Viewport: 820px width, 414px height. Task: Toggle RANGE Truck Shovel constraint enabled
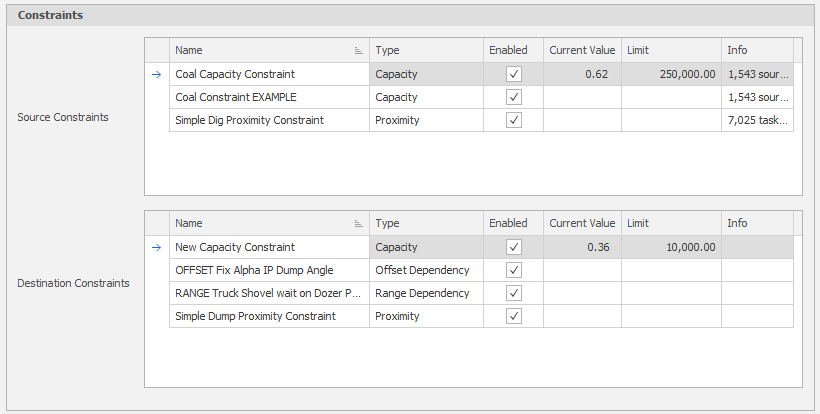(514, 293)
